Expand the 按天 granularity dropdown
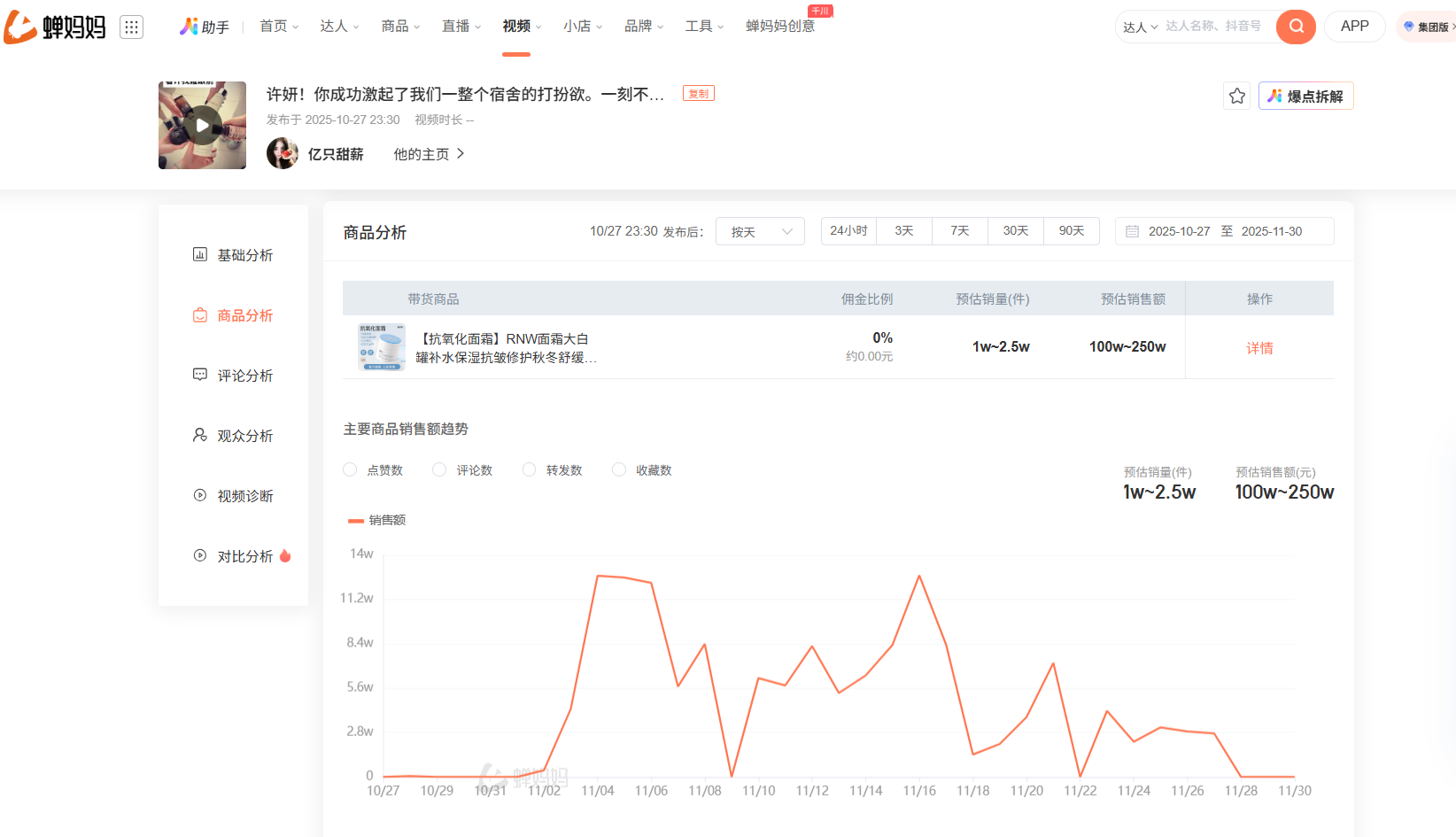Image resolution: width=1456 pixels, height=837 pixels. coord(760,232)
